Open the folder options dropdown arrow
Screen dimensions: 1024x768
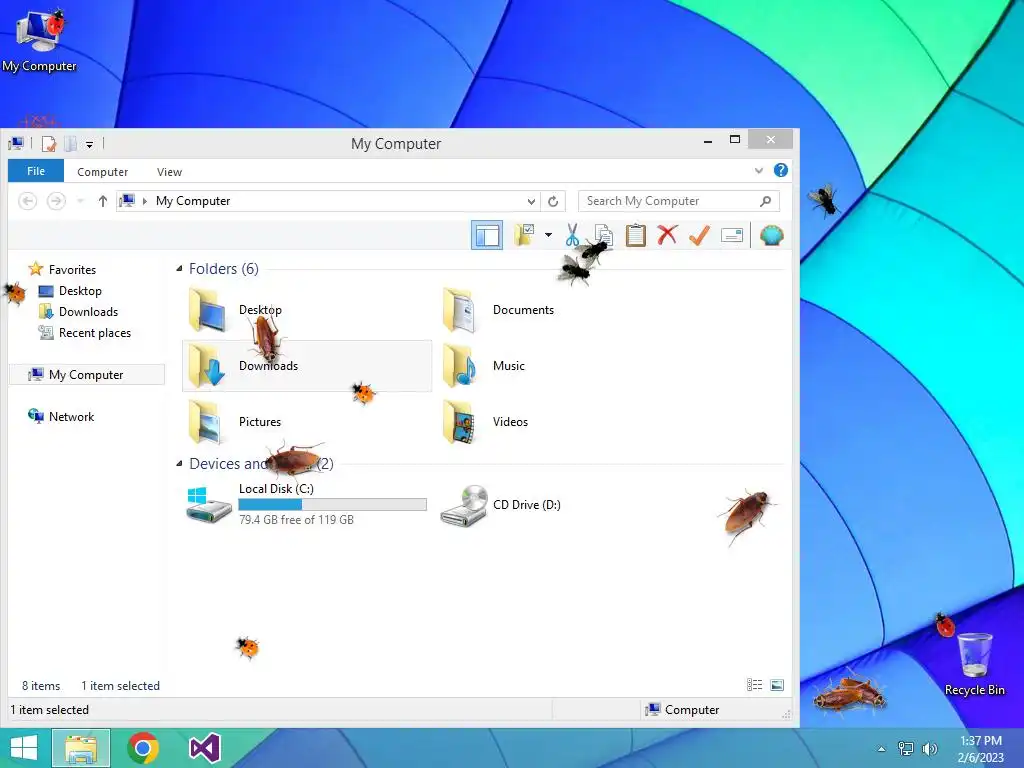pos(548,235)
